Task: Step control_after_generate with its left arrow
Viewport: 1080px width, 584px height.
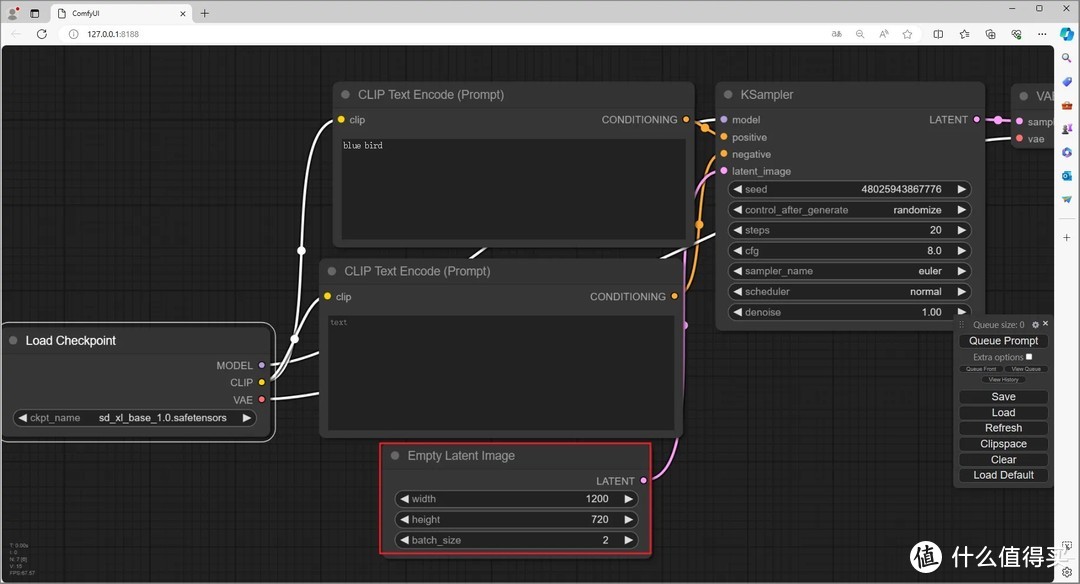Action: pos(738,210)
